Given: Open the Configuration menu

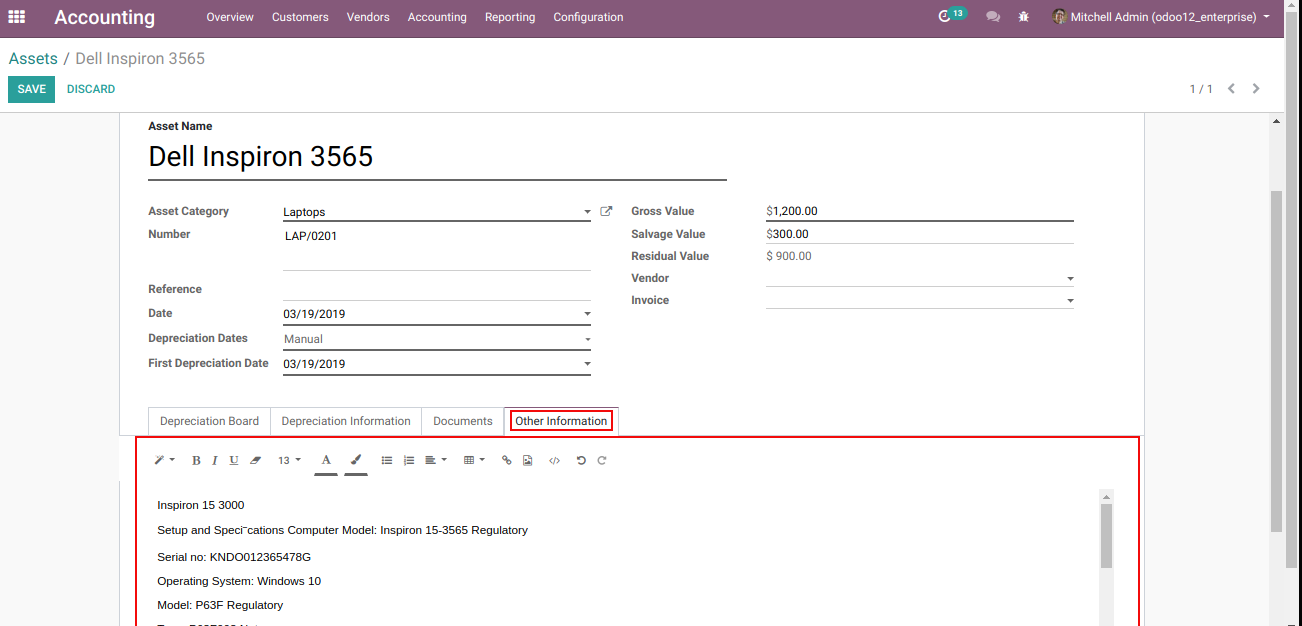Looking at the screenshot, I should click(x=588, y=17).
